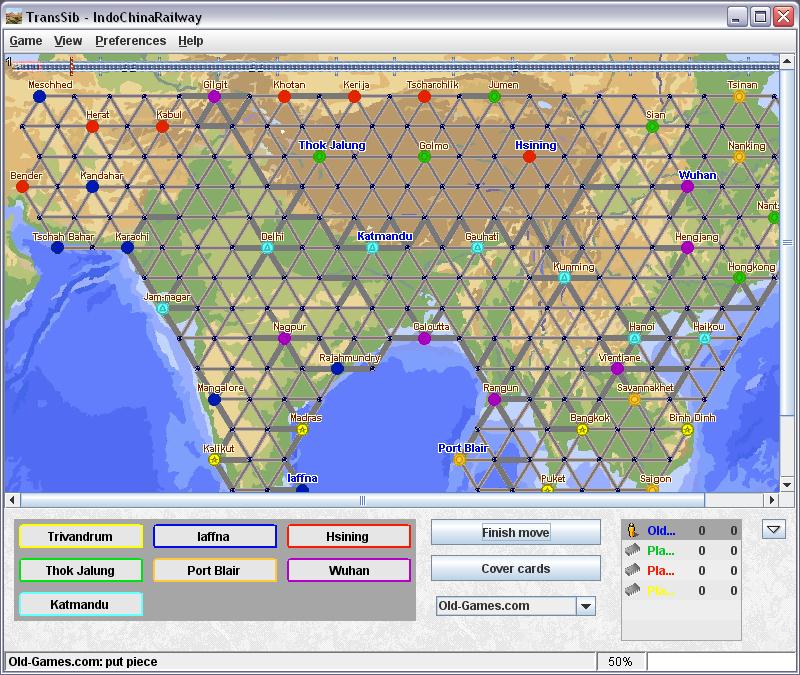Click the green Jumen city marker
800x675 pixels.
(x=494, y=96)
